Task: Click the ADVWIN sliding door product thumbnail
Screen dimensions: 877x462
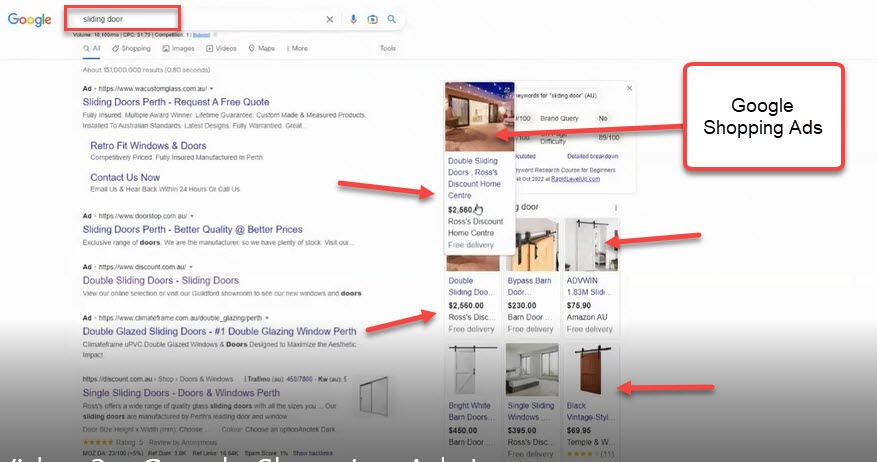Action: click(591, 244)
